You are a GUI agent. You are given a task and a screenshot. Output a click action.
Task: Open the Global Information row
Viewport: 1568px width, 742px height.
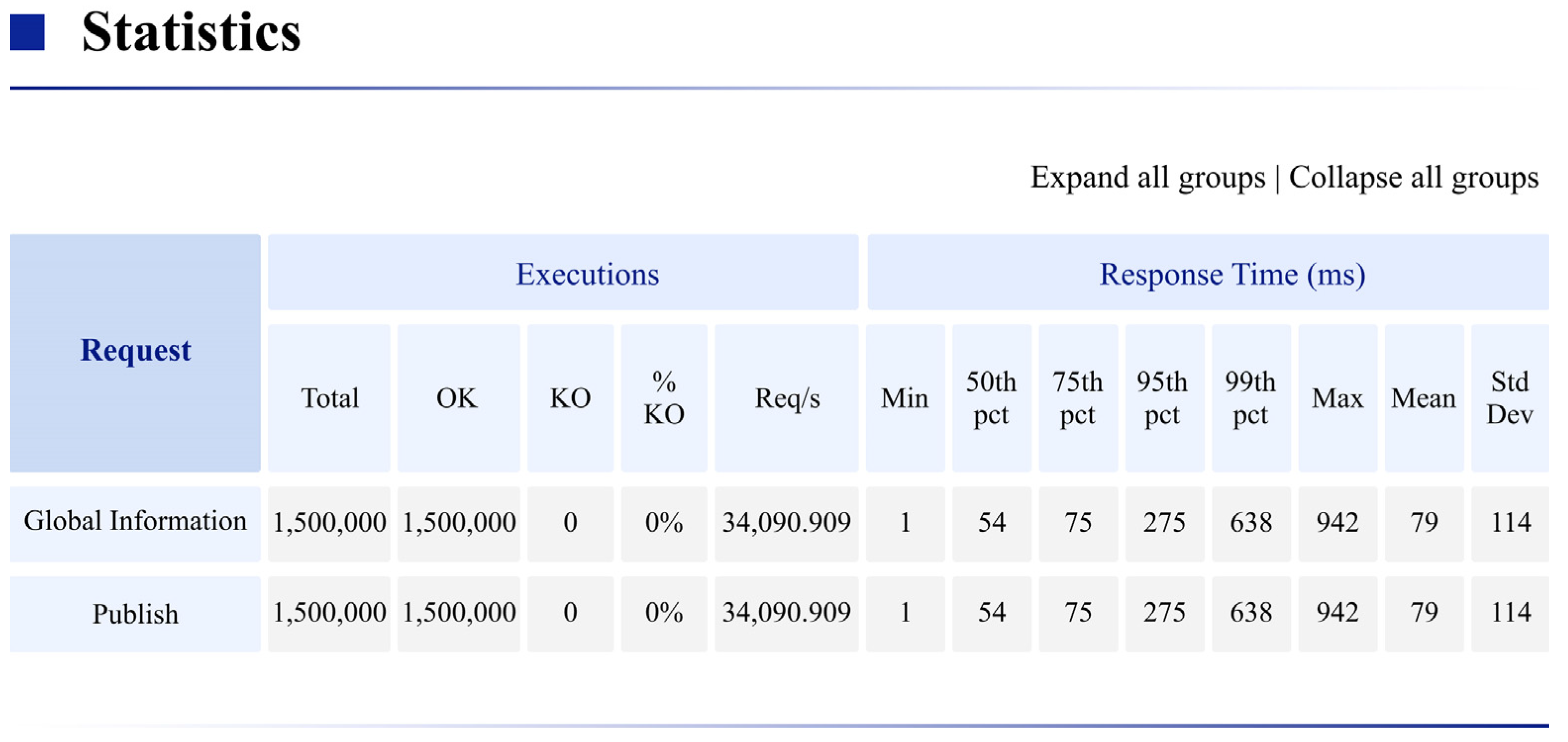(x=135, y=522)
